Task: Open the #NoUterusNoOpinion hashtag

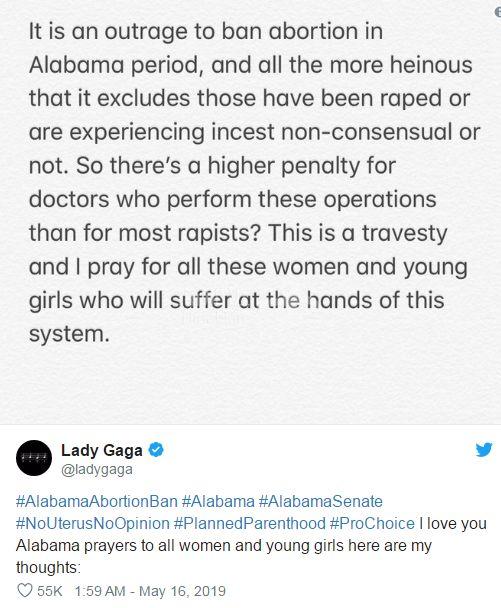Action: point(93,523)
